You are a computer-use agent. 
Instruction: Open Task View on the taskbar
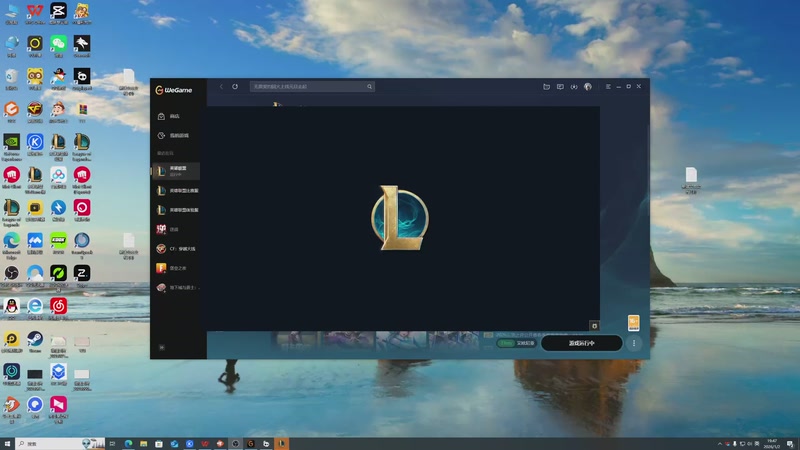pyautogui.click(x=113, y=444)
